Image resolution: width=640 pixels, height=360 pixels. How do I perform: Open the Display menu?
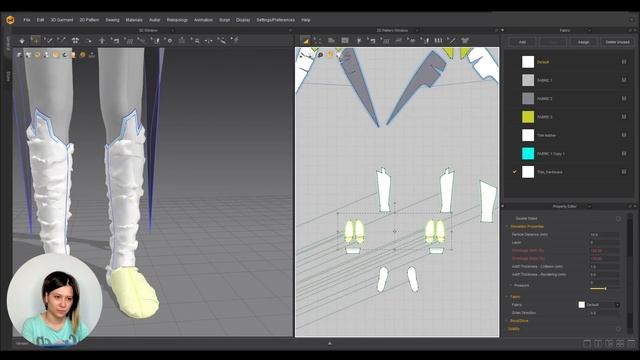tap(243, 20)
